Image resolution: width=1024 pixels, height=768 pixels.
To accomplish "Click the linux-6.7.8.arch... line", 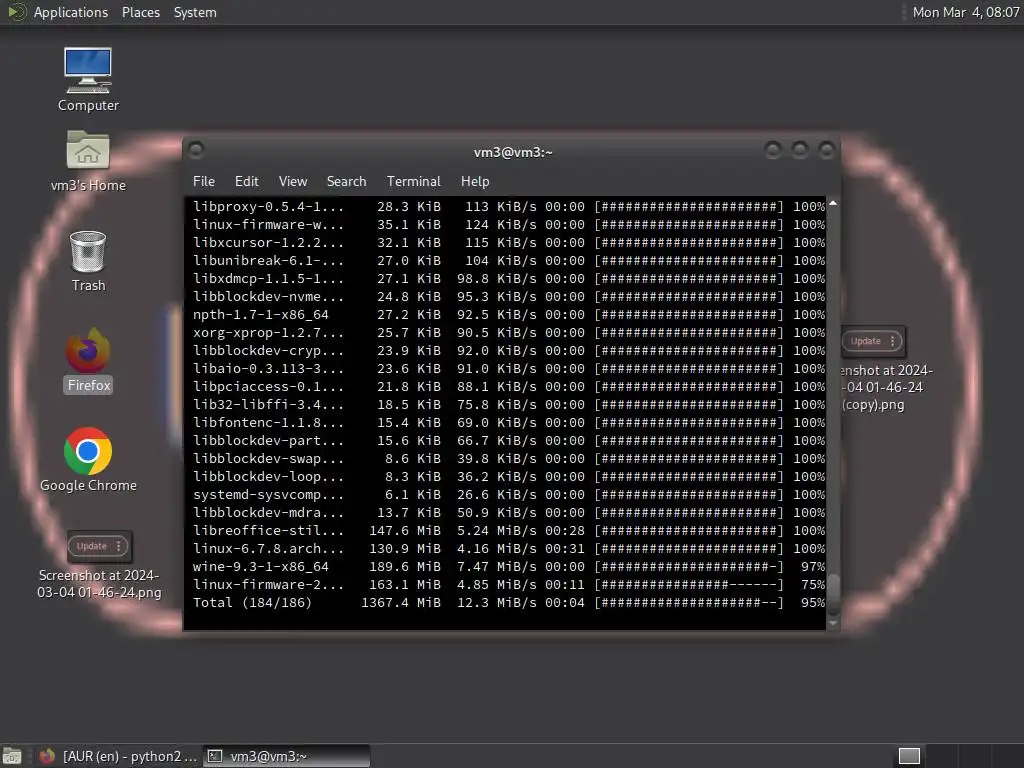I will (509, 549).
